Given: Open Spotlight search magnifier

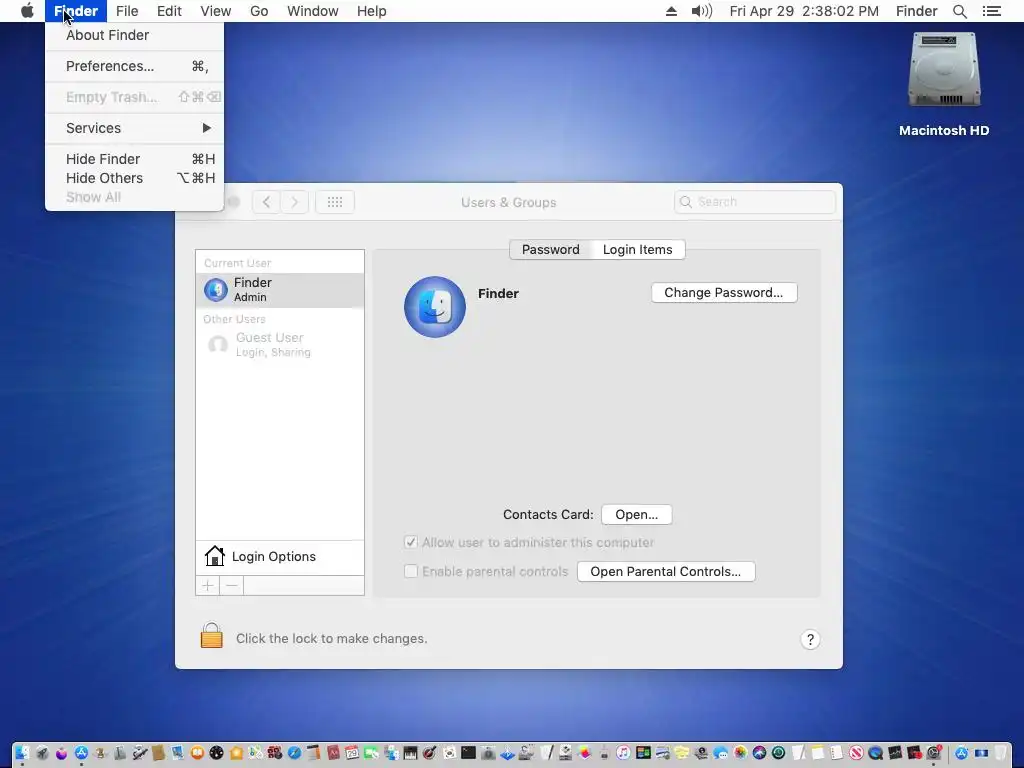Looking at the screenshot, I should [x=959, y=11].
